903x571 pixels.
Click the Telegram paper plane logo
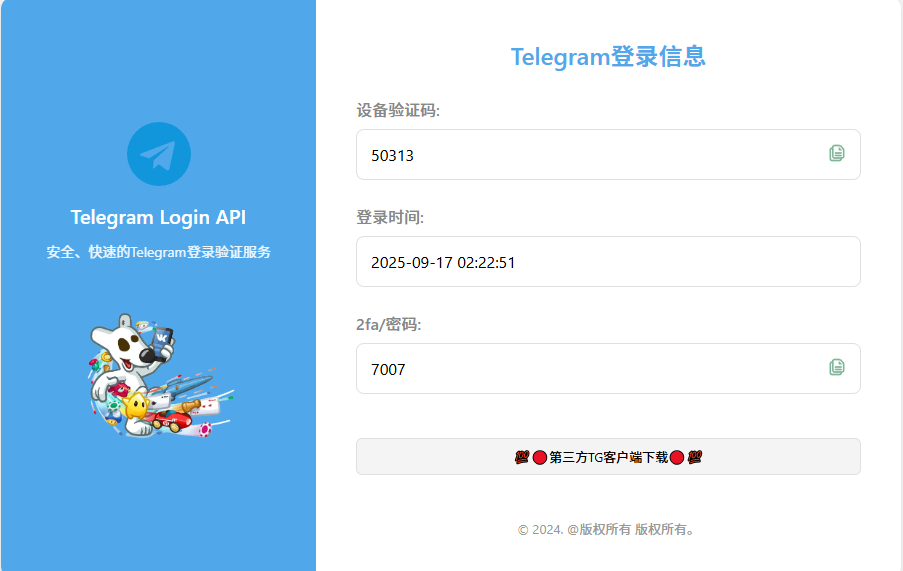click(x=159, y=154)
